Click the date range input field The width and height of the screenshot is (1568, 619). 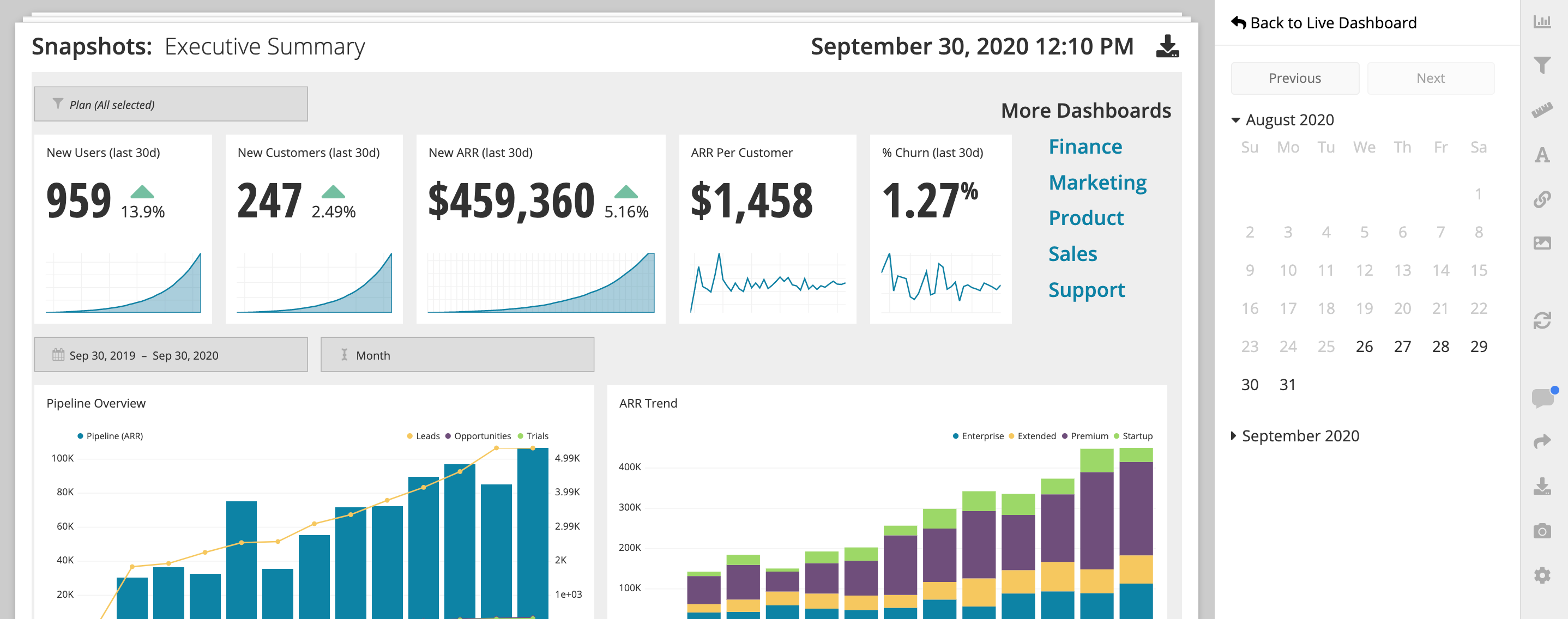[x=170, y=355]
